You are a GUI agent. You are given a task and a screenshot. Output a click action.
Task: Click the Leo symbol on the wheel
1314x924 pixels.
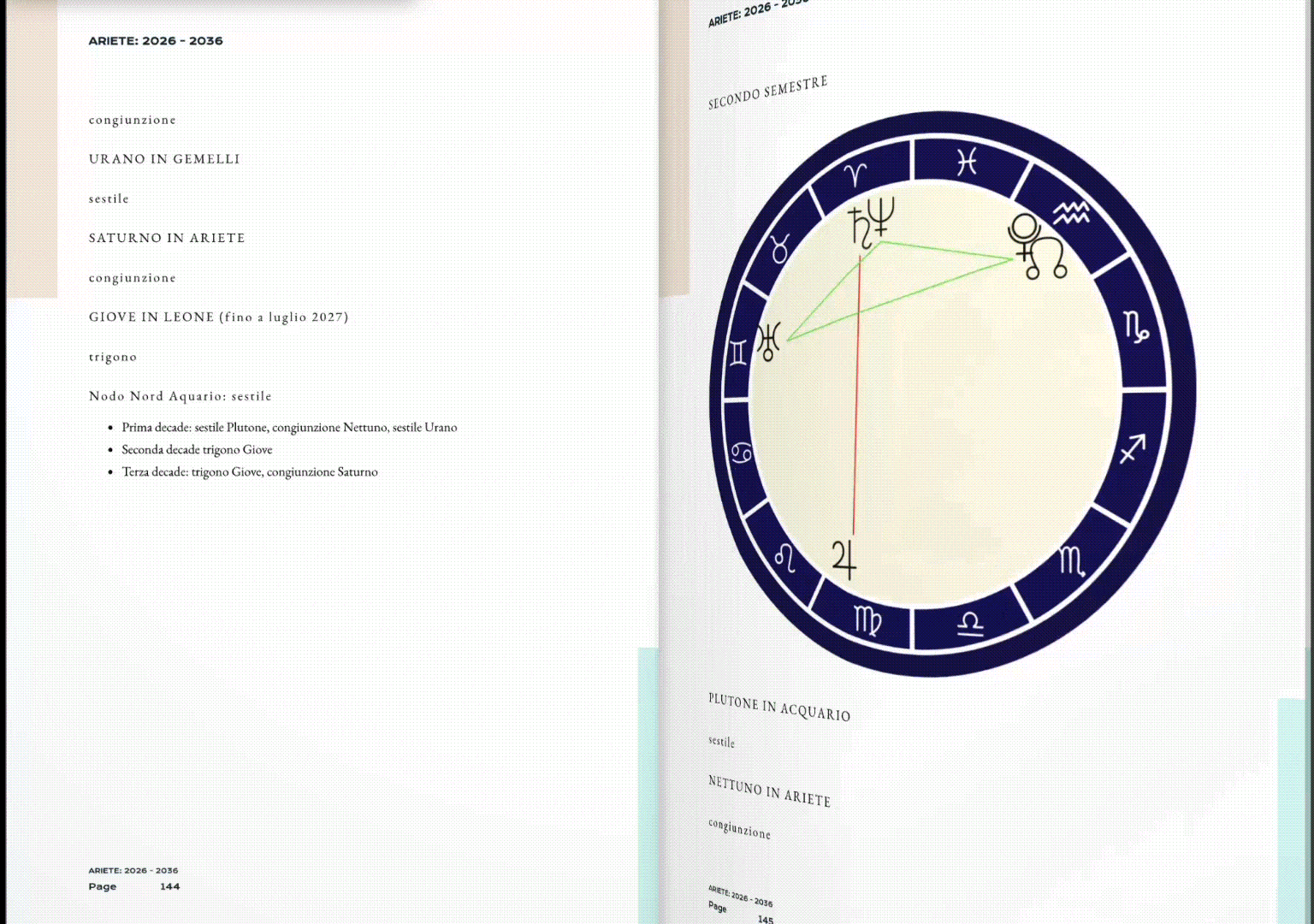click(784, 558)
